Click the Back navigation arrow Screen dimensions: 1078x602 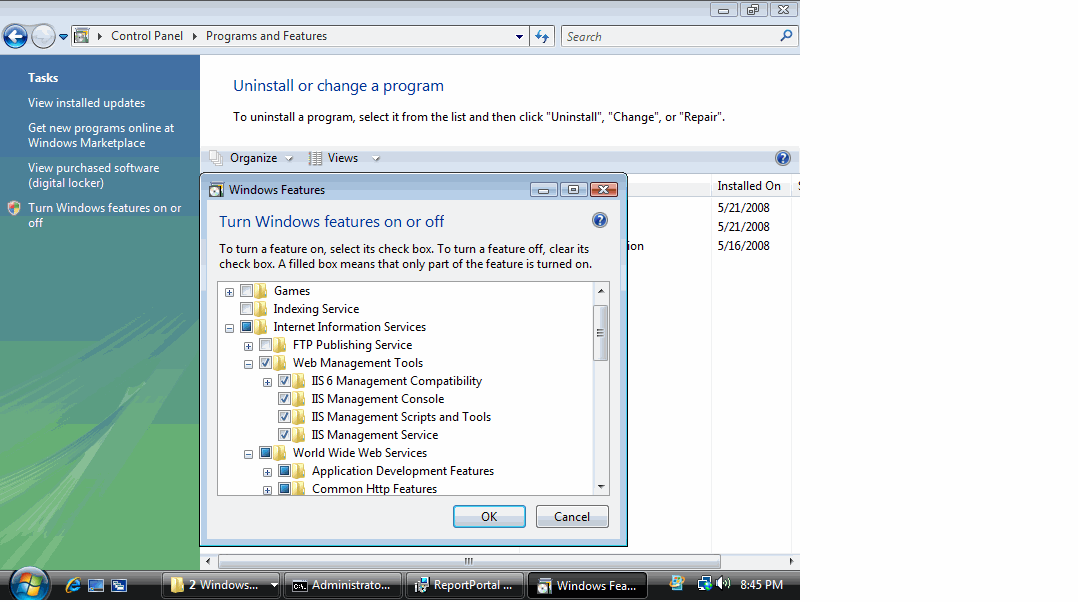pos(16,36)
